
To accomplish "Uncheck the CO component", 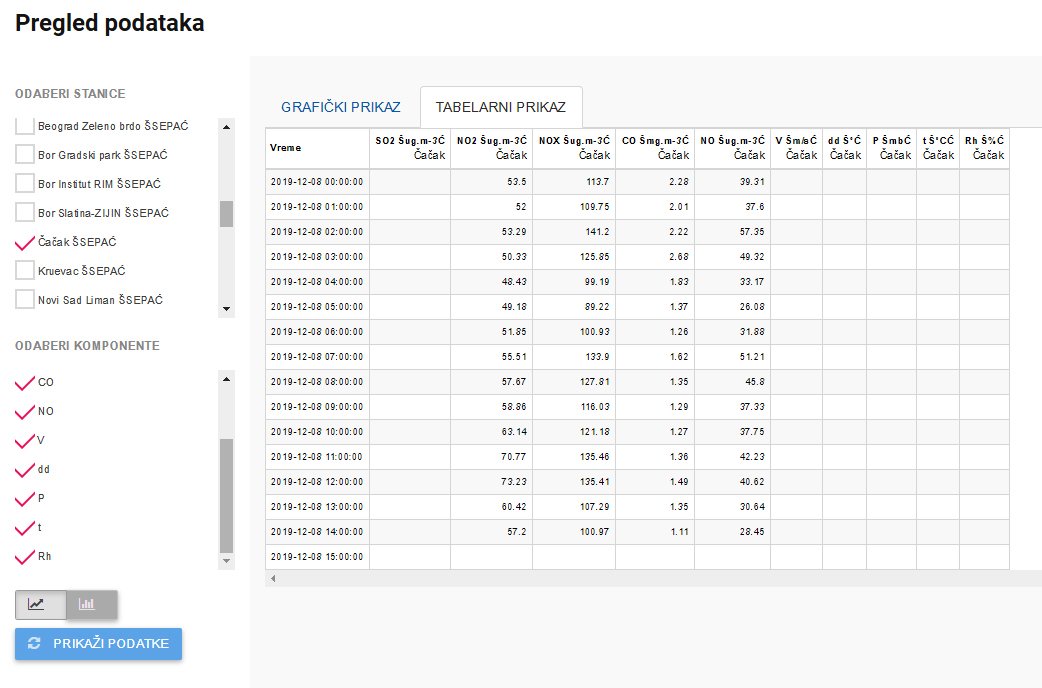I will (25, 382).
